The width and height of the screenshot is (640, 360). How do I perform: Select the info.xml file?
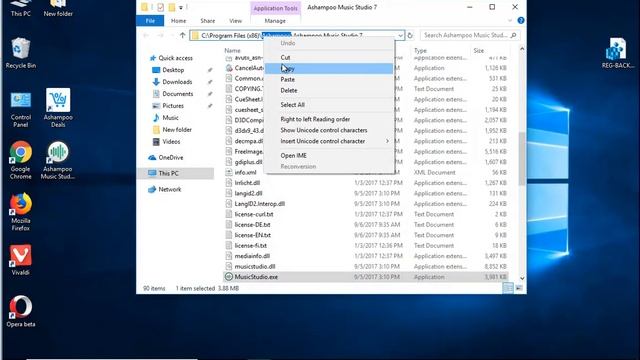(245, 173)
